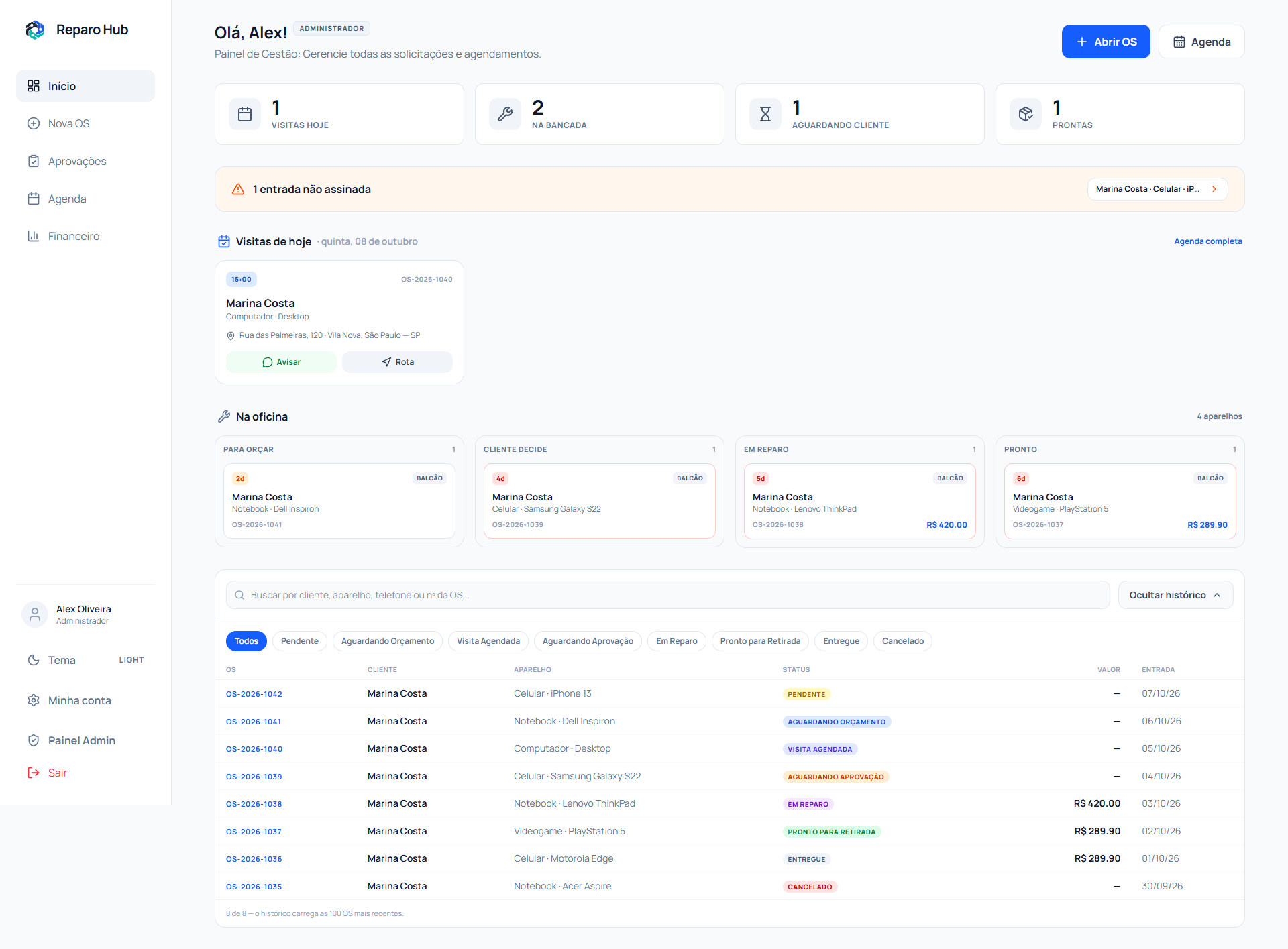The height and width of the screenshot is (949, 1288).
Task: Open Nova OS in the sidebar
Action: tap(85, 123)
